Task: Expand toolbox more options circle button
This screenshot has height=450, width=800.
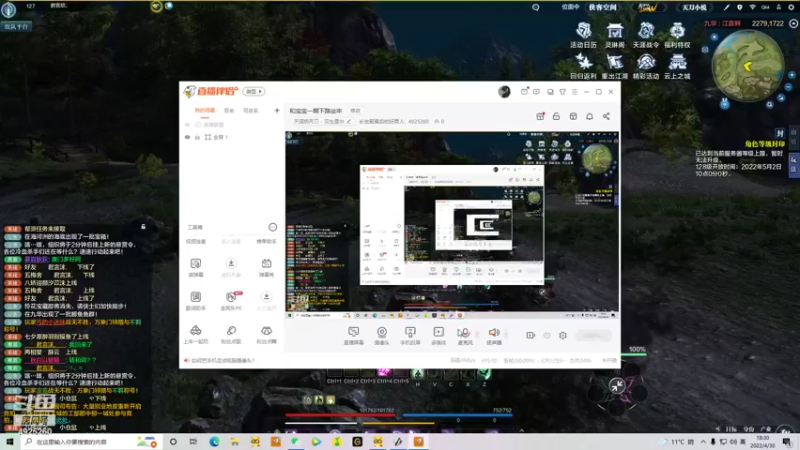Action: (272, 227)
